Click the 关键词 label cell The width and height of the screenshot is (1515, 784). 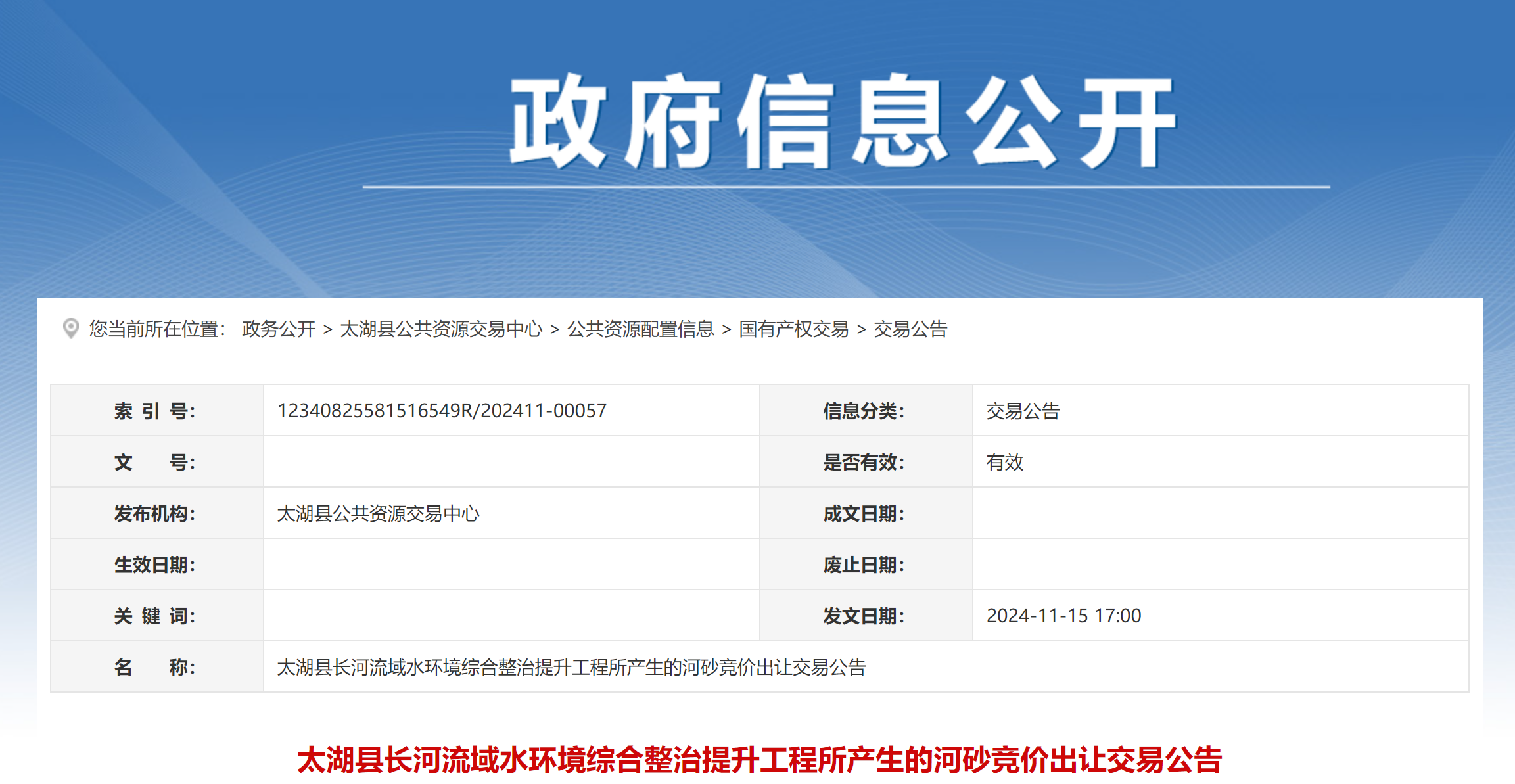click(x=155, y=616)
